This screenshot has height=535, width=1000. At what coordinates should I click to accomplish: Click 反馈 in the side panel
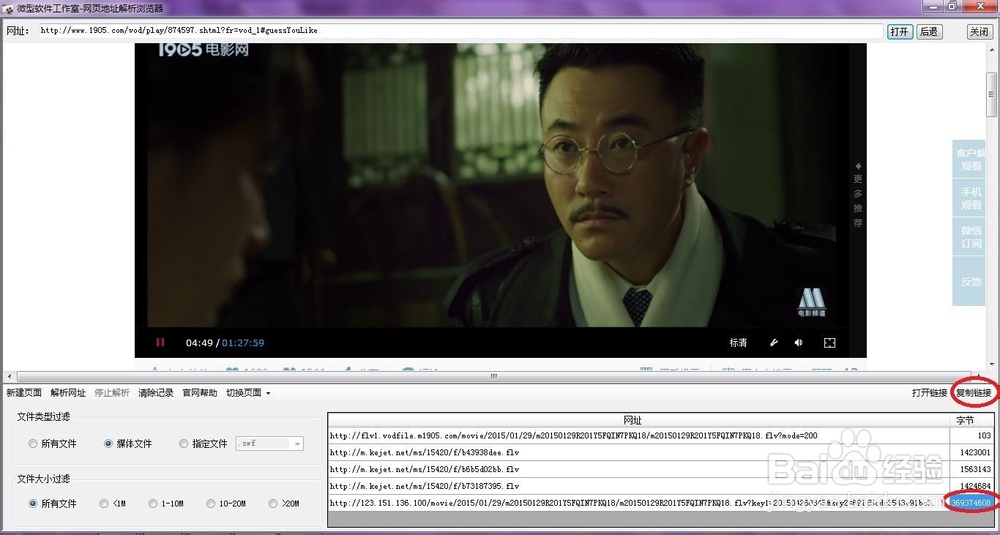[971, 281]
